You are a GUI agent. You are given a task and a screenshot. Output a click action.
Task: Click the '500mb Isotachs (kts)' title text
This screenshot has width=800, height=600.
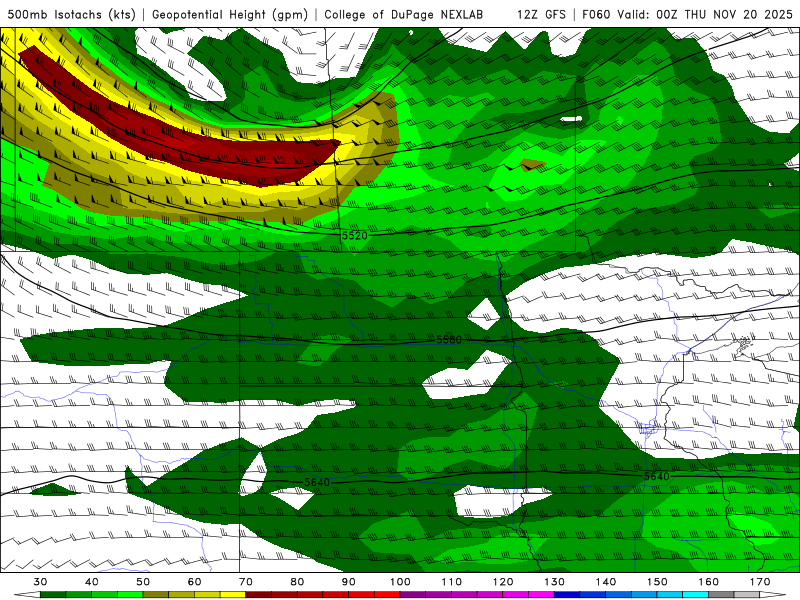click(71, 14)
